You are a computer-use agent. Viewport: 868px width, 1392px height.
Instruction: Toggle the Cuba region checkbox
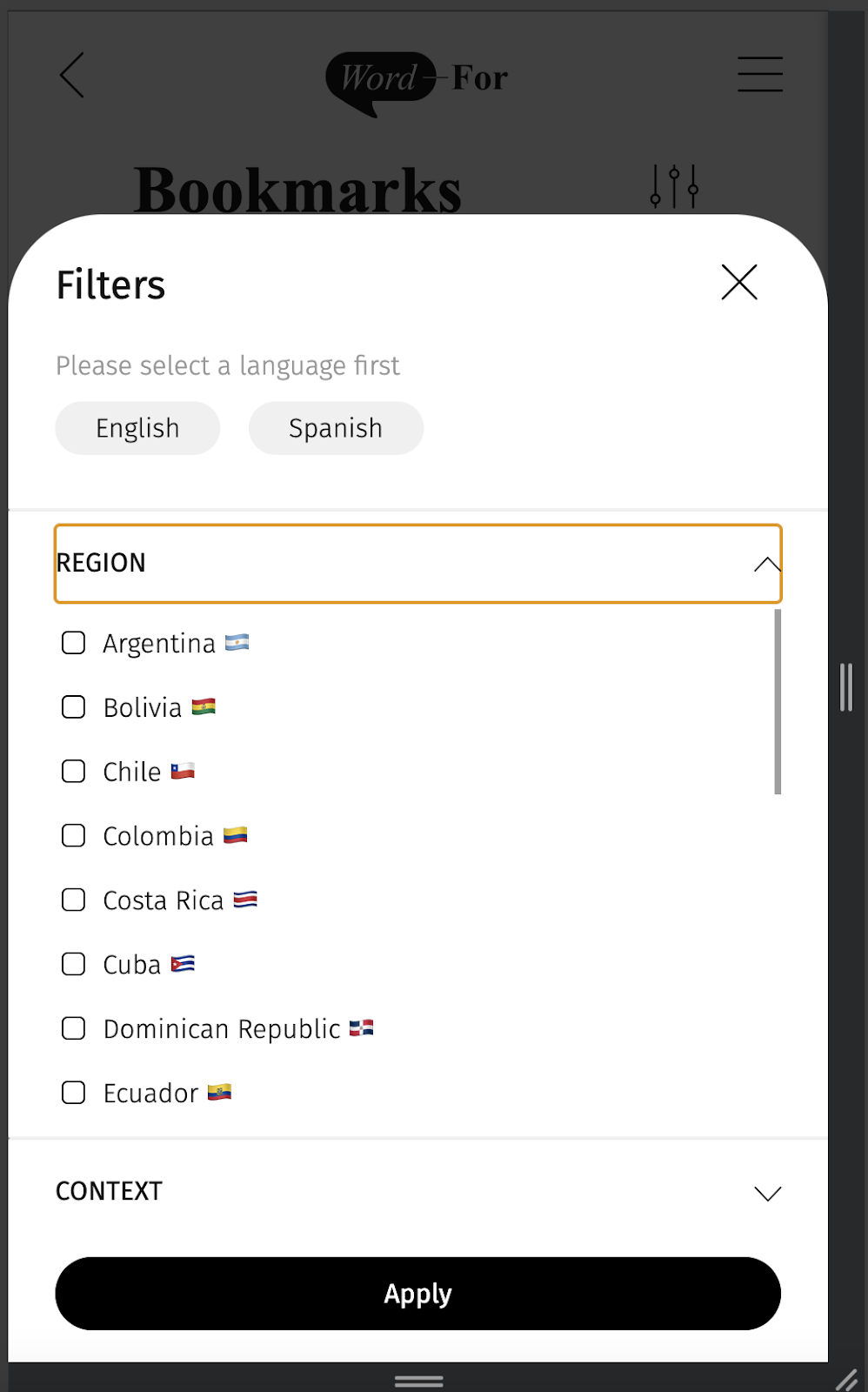pyautogui.click(x=74, y=964)
